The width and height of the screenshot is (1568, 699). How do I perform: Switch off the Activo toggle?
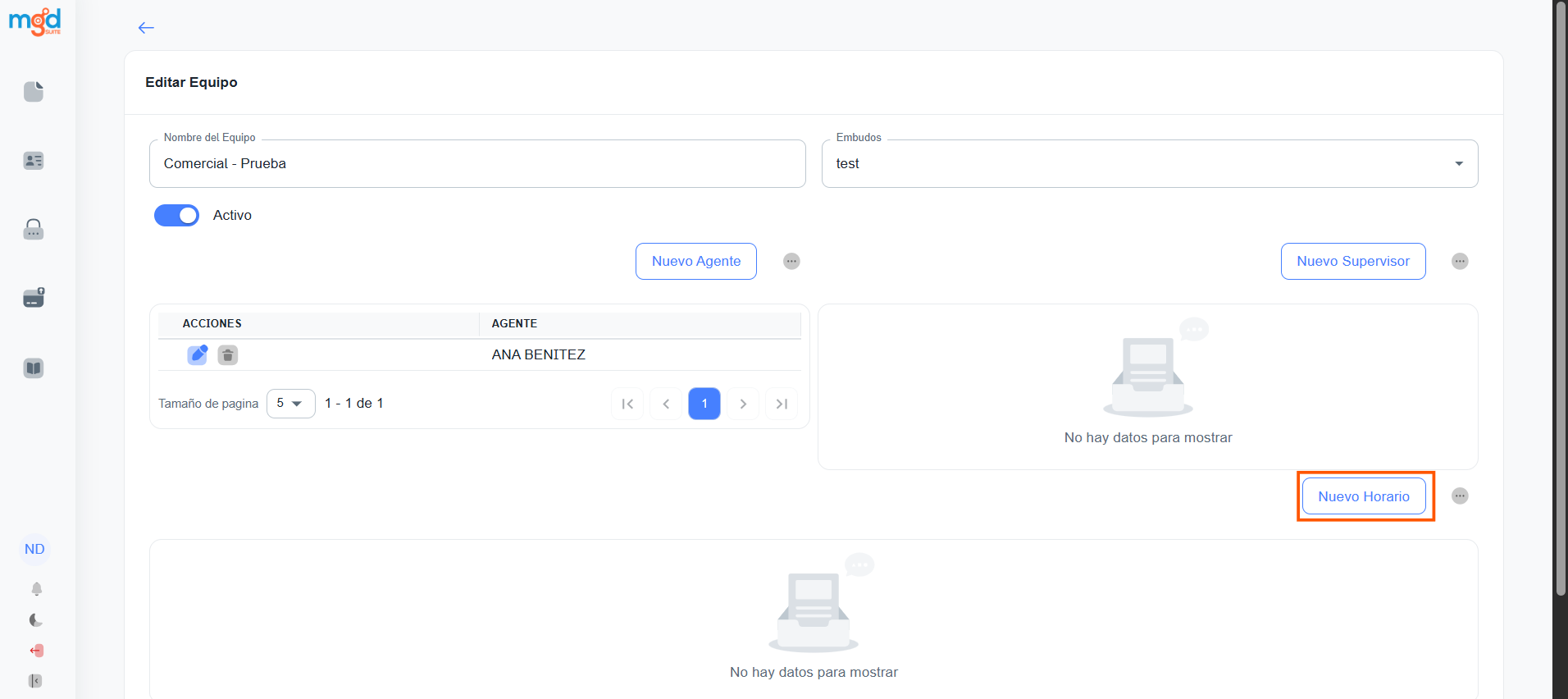pos(177,215)
